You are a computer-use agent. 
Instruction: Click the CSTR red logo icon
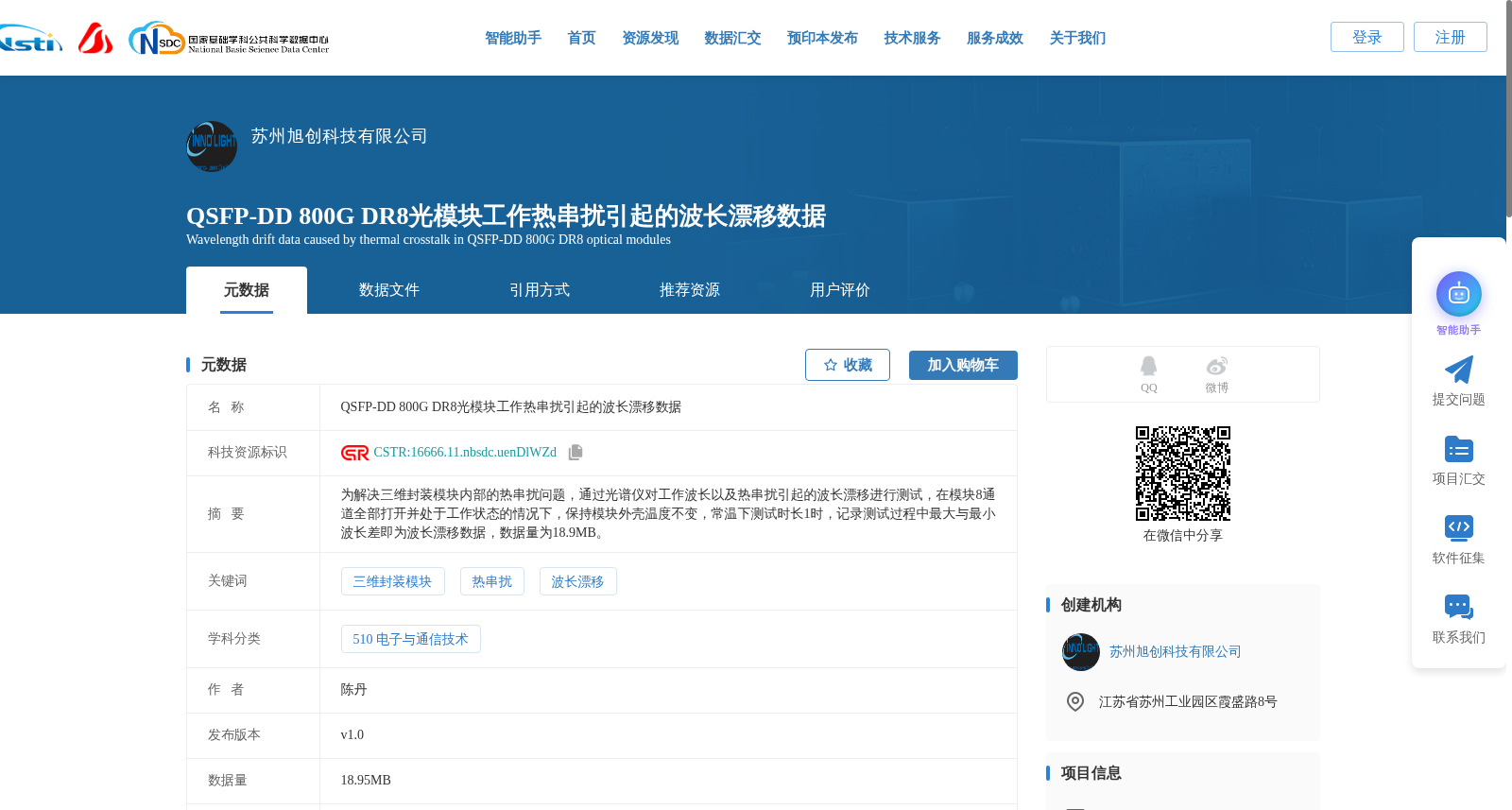pos(354,453)
